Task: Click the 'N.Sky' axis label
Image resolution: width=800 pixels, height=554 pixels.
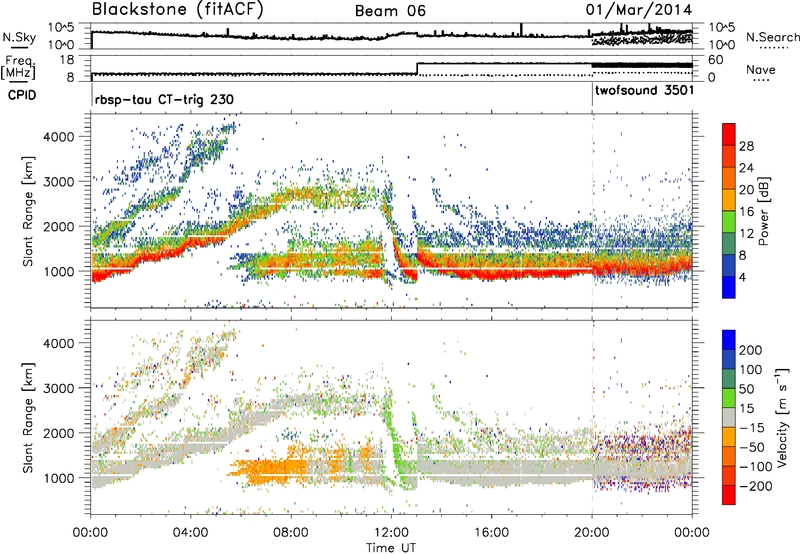Action: [x=19, y=37]
